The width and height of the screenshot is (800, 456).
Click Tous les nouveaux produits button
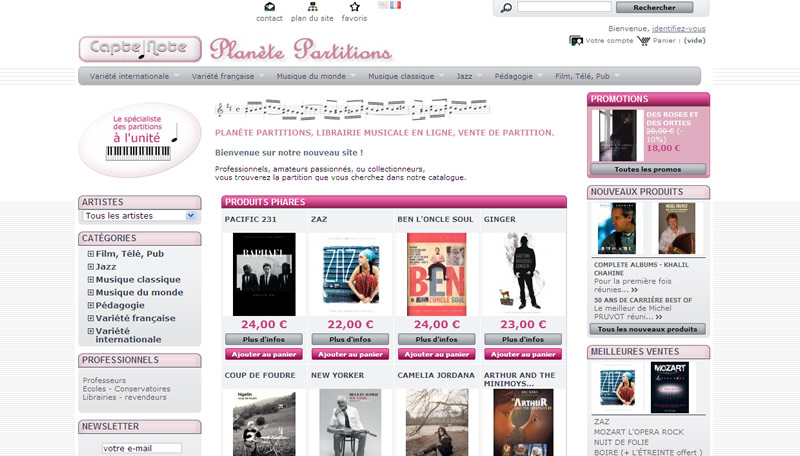pos(647,329)
